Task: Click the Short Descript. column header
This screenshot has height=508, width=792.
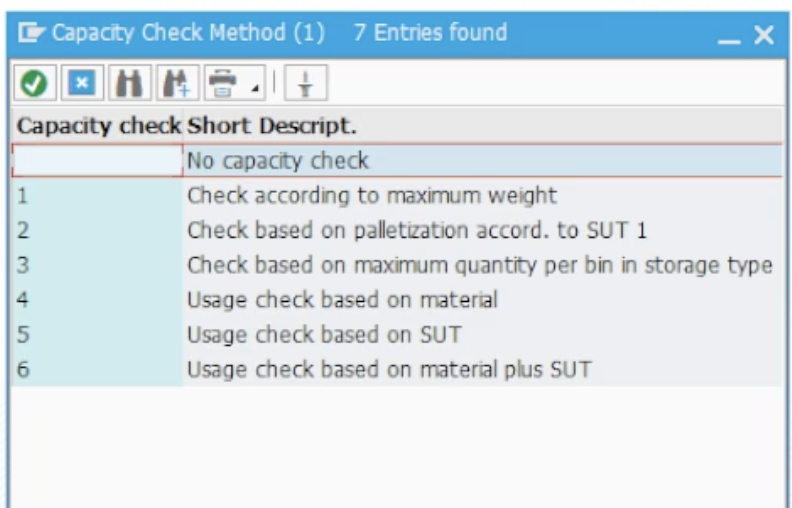Action: tap(272, 127)
